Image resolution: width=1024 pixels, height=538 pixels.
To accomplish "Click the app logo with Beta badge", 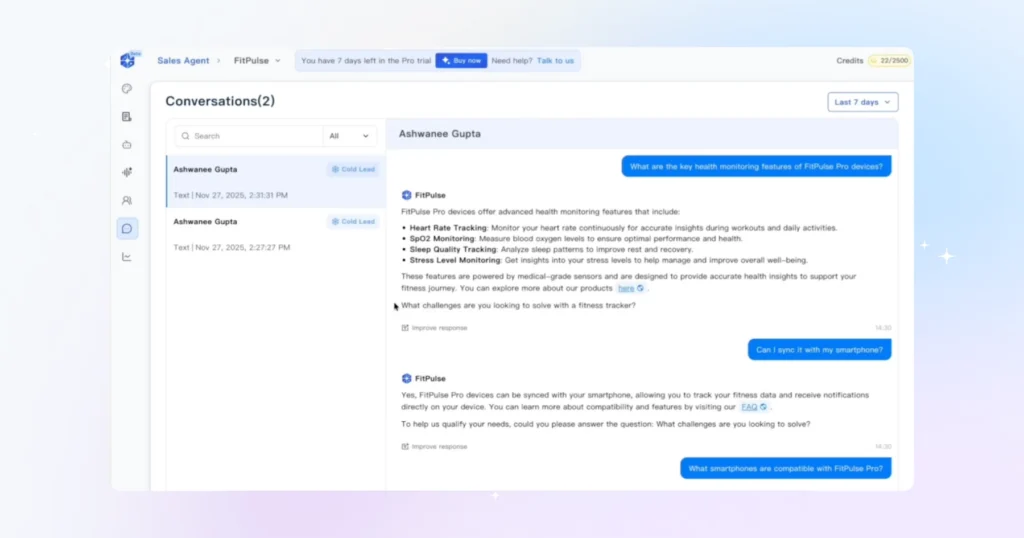I will tap(129, 60).
